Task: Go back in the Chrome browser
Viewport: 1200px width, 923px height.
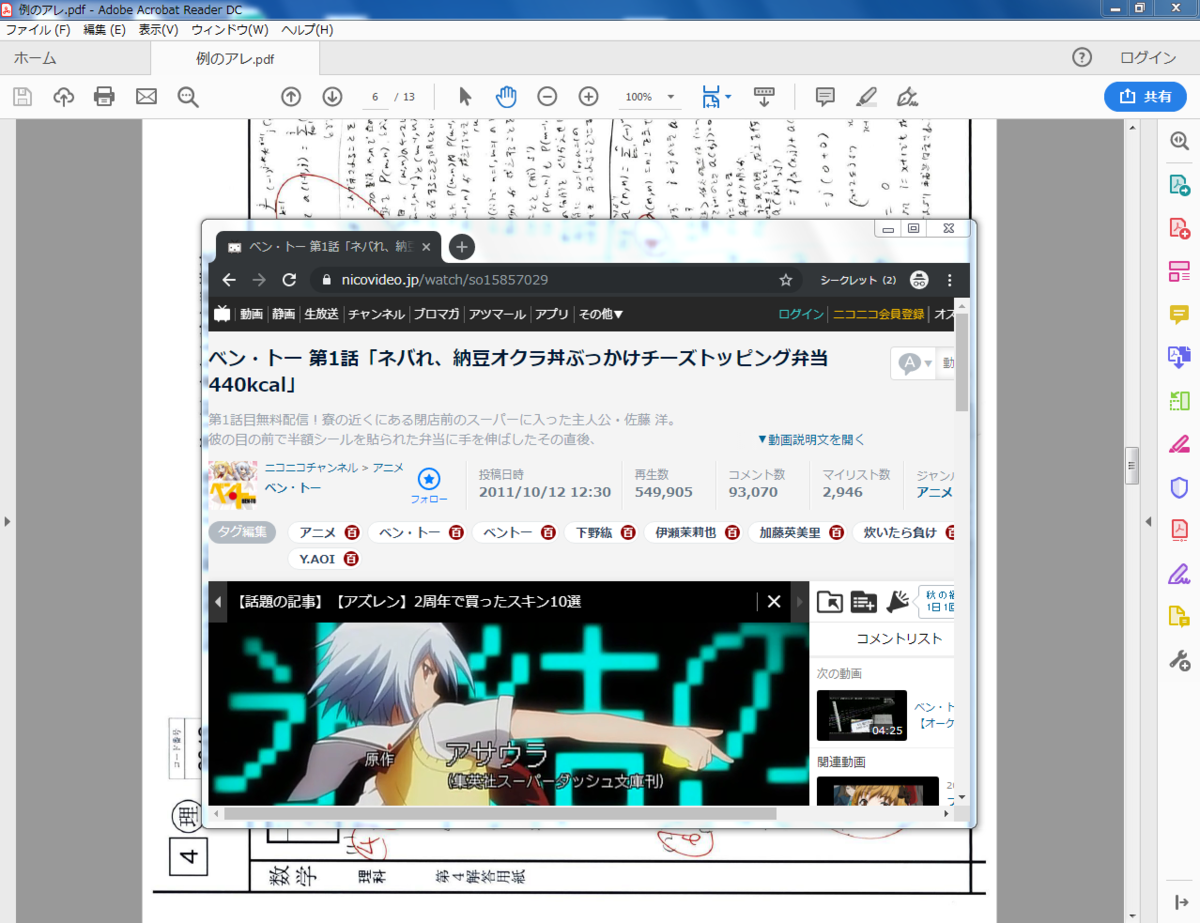Action: coord(229,280)
